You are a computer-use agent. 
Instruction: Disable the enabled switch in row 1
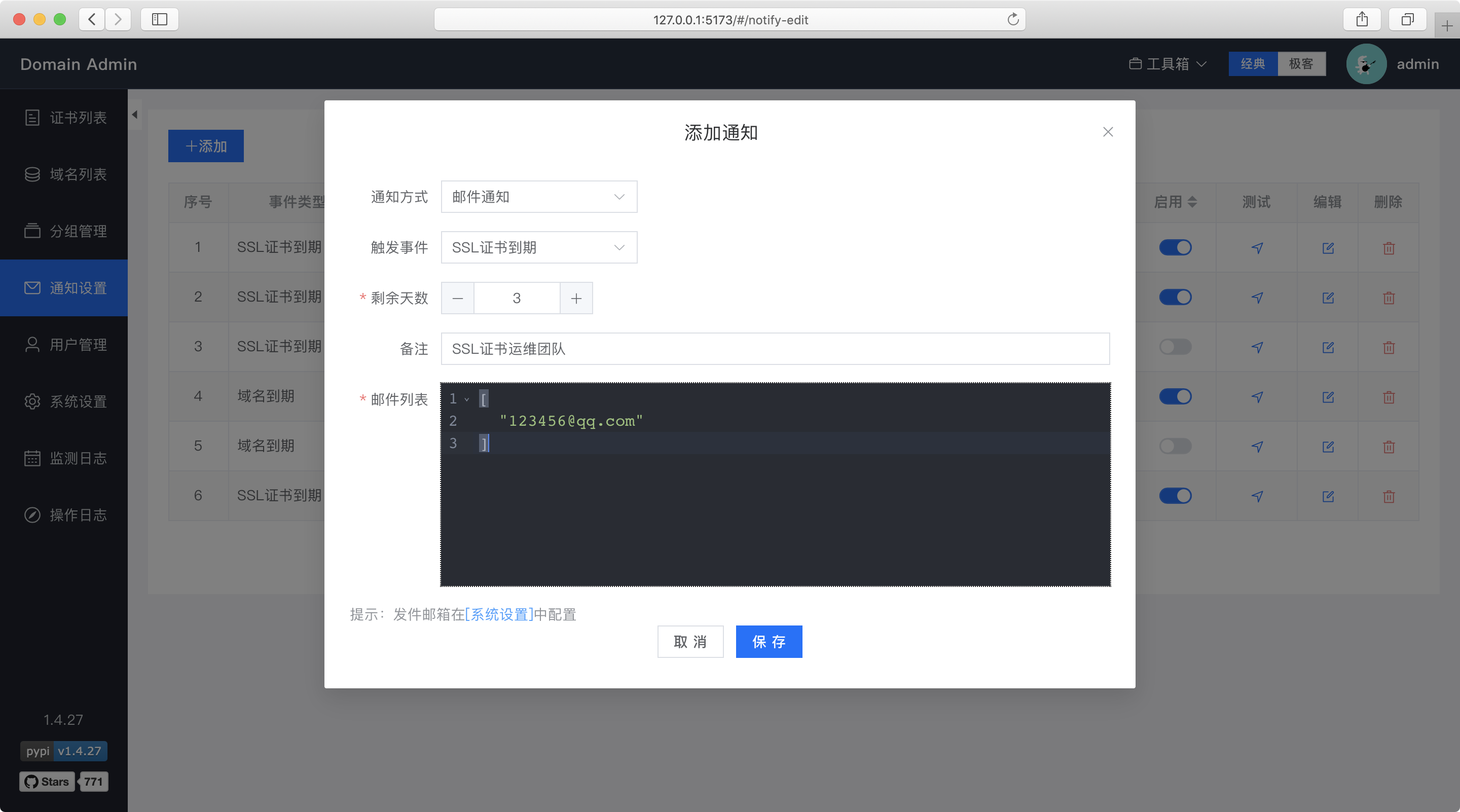pyautogui.click(x=1175, y=248)
